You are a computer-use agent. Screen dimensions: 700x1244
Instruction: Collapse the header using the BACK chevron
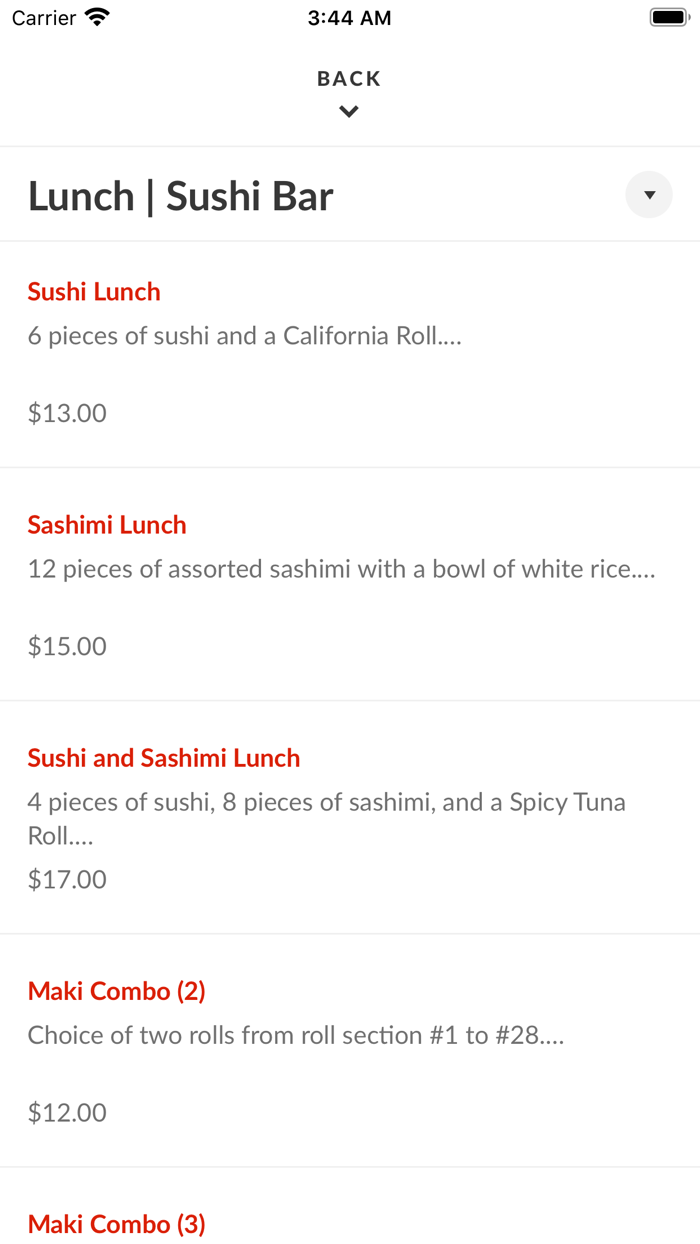pyautogui.click(x=349, y=111)
